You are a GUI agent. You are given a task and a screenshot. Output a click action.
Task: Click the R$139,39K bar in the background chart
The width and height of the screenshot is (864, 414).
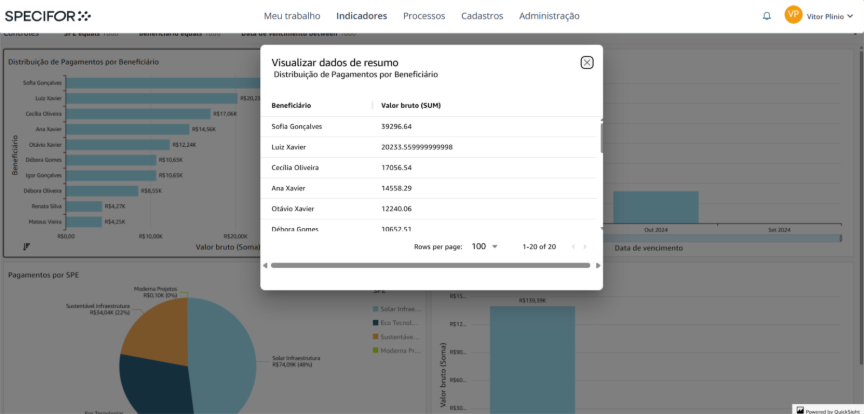pos(532,359)
